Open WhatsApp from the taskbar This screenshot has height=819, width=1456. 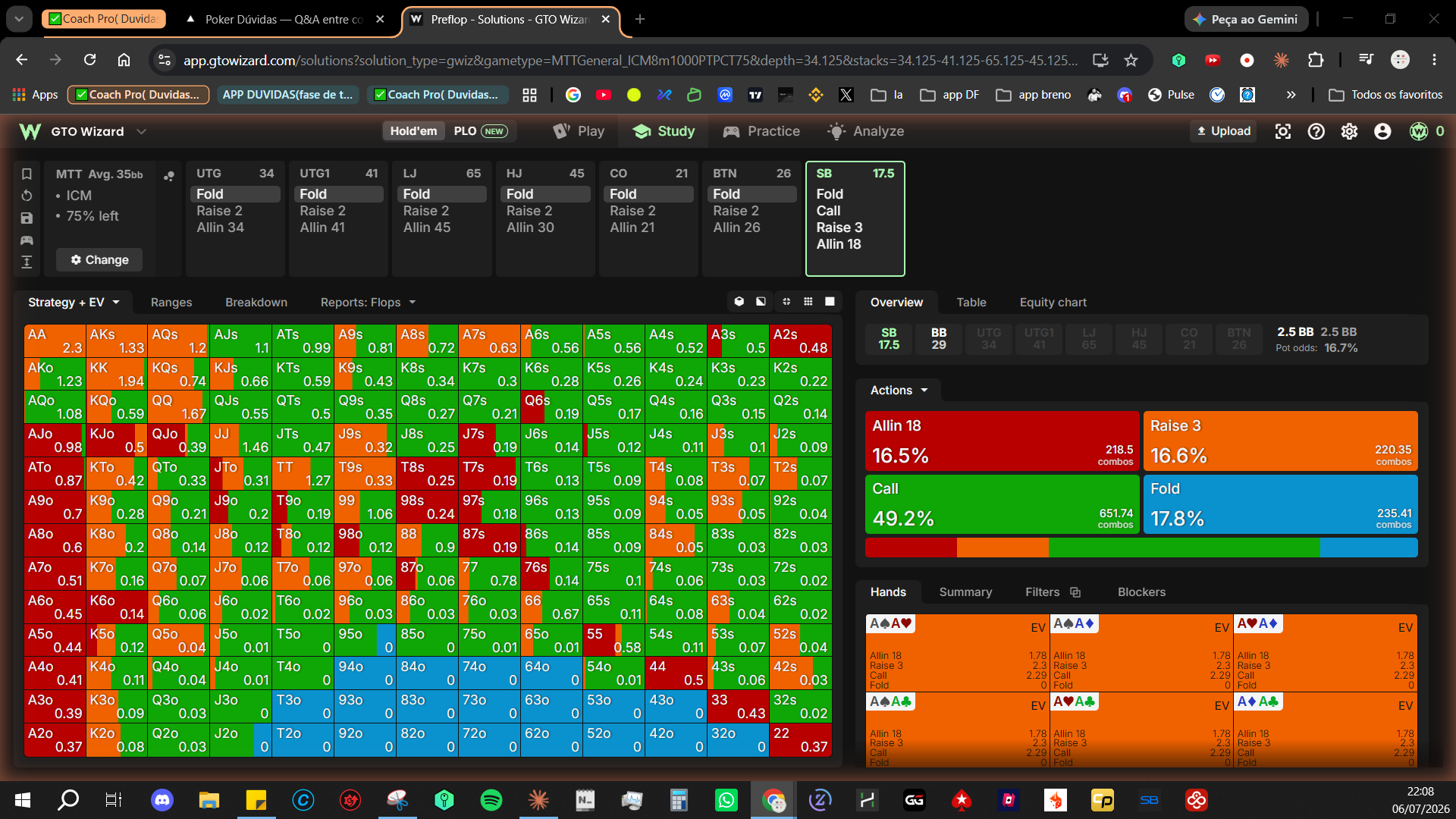726,799
